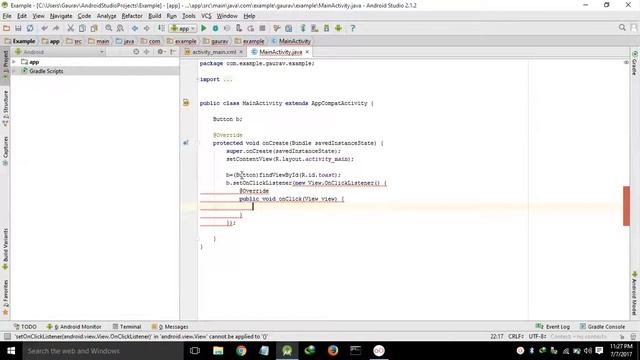Image resolution: width=640 pixels, height=360 pixels.
Task: Expand the Gradle Scripts tree node
Action: click(x=14, y=71)
